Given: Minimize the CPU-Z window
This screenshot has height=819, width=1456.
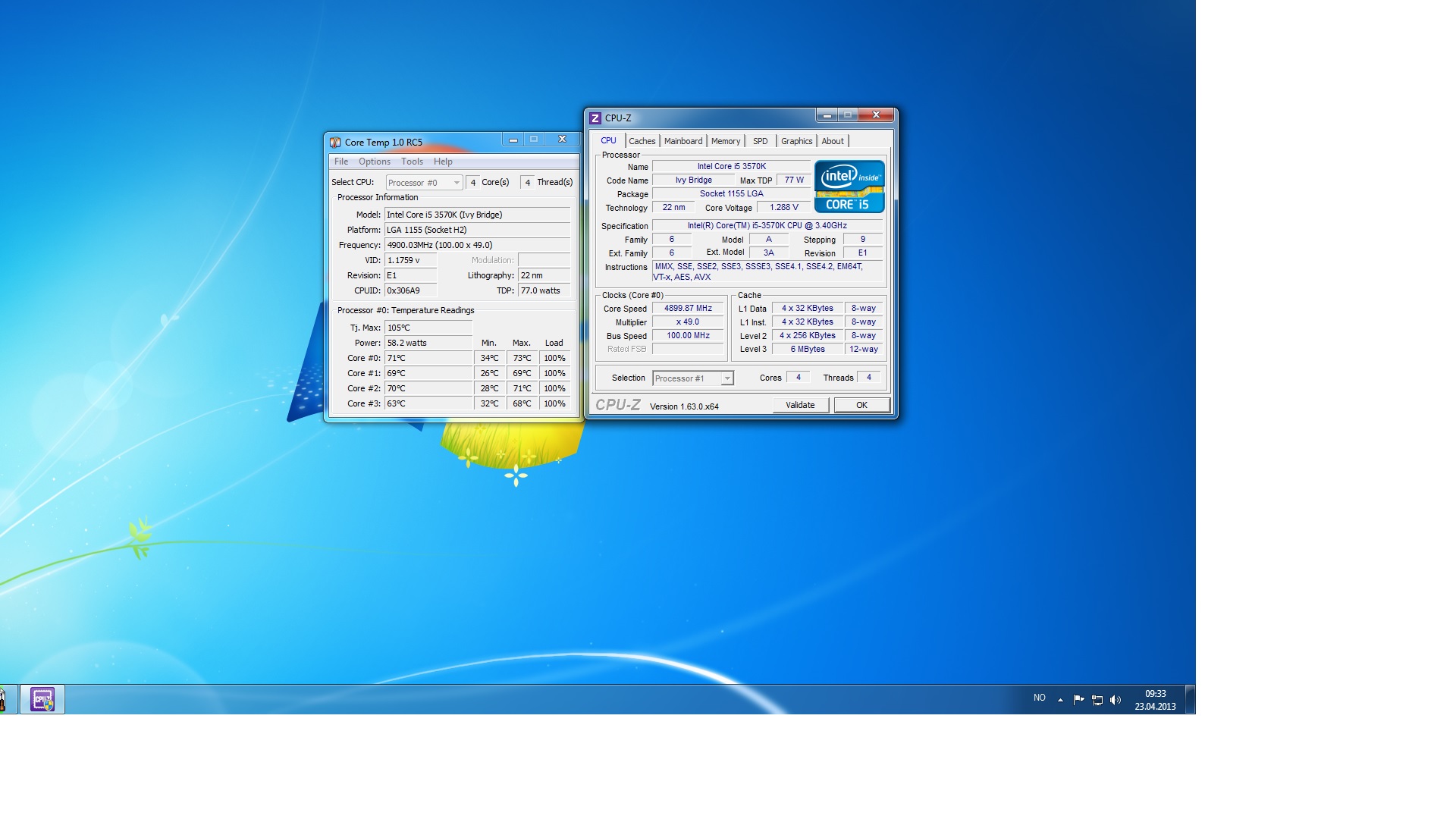Looking at the screenshot, I should (x=827, y=115).
